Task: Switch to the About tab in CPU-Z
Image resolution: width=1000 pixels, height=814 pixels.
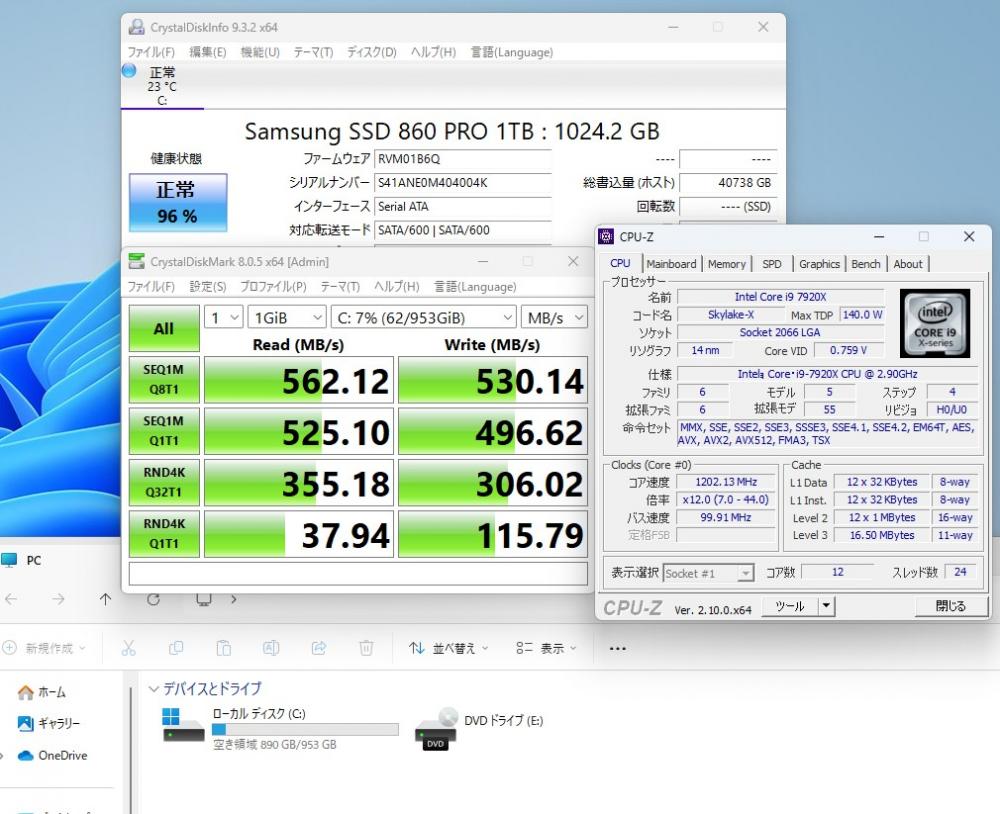Action: (908, 264)
